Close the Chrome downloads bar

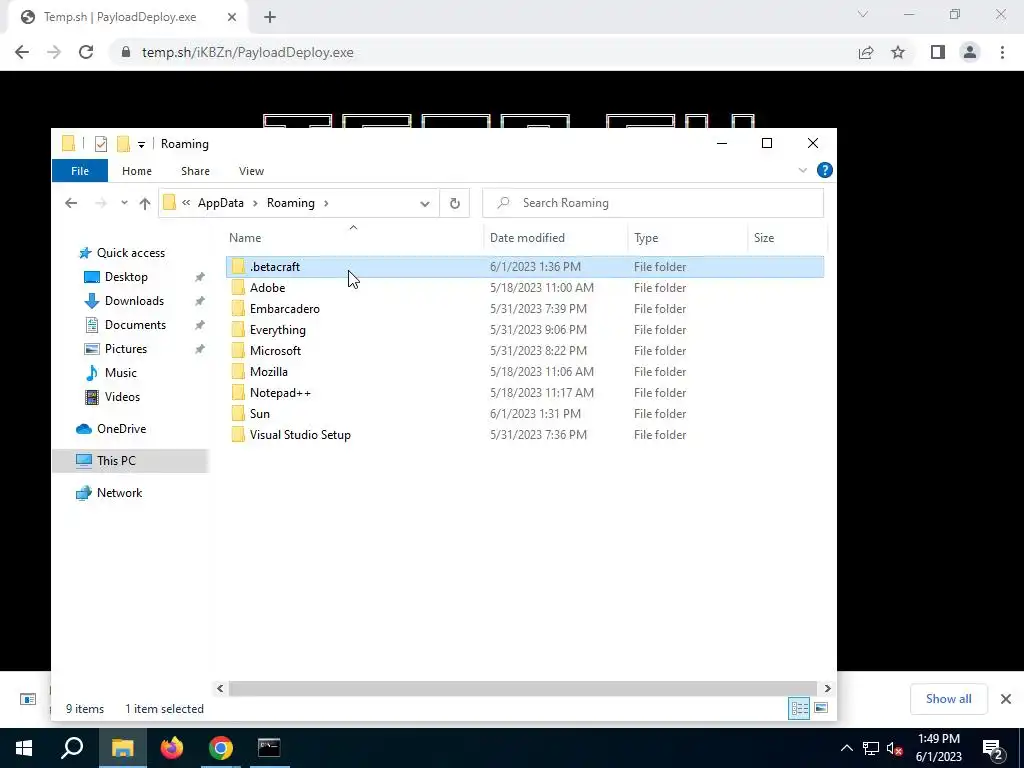tap(1006, 699)
